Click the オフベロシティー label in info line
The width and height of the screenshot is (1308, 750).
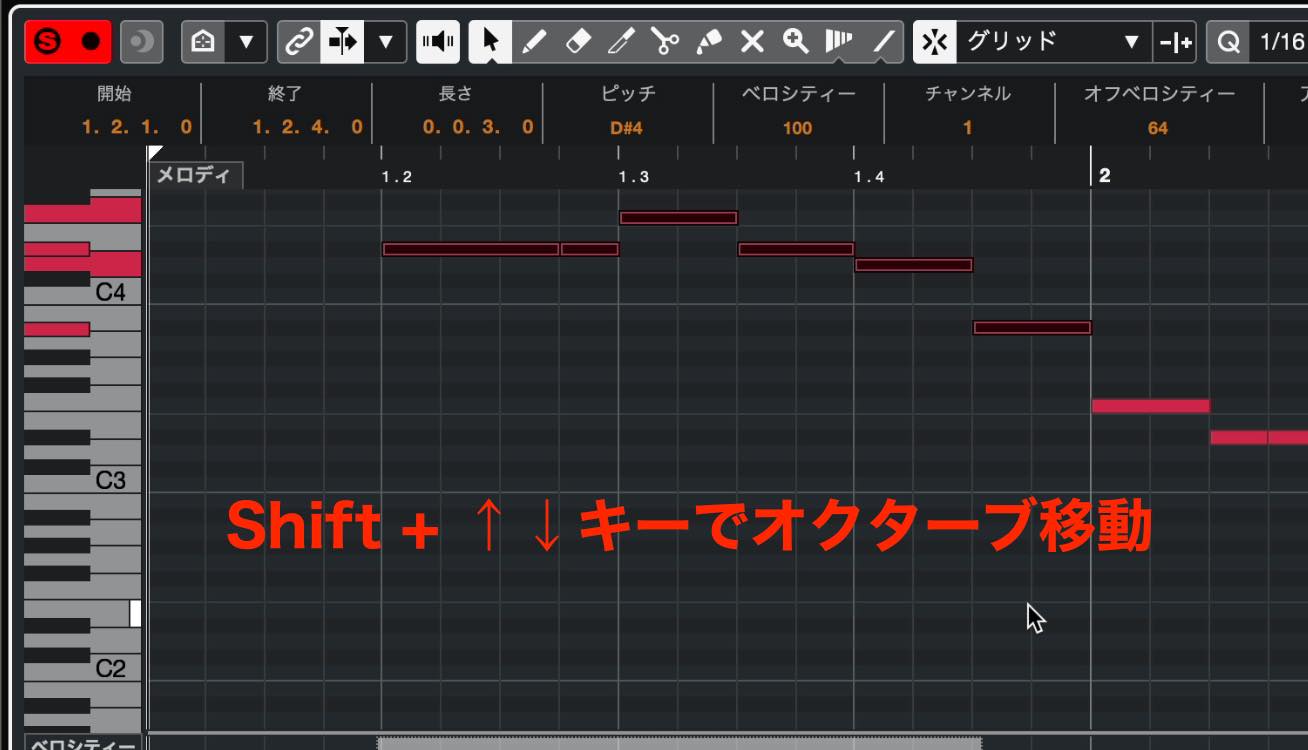tap(1160, 94)
